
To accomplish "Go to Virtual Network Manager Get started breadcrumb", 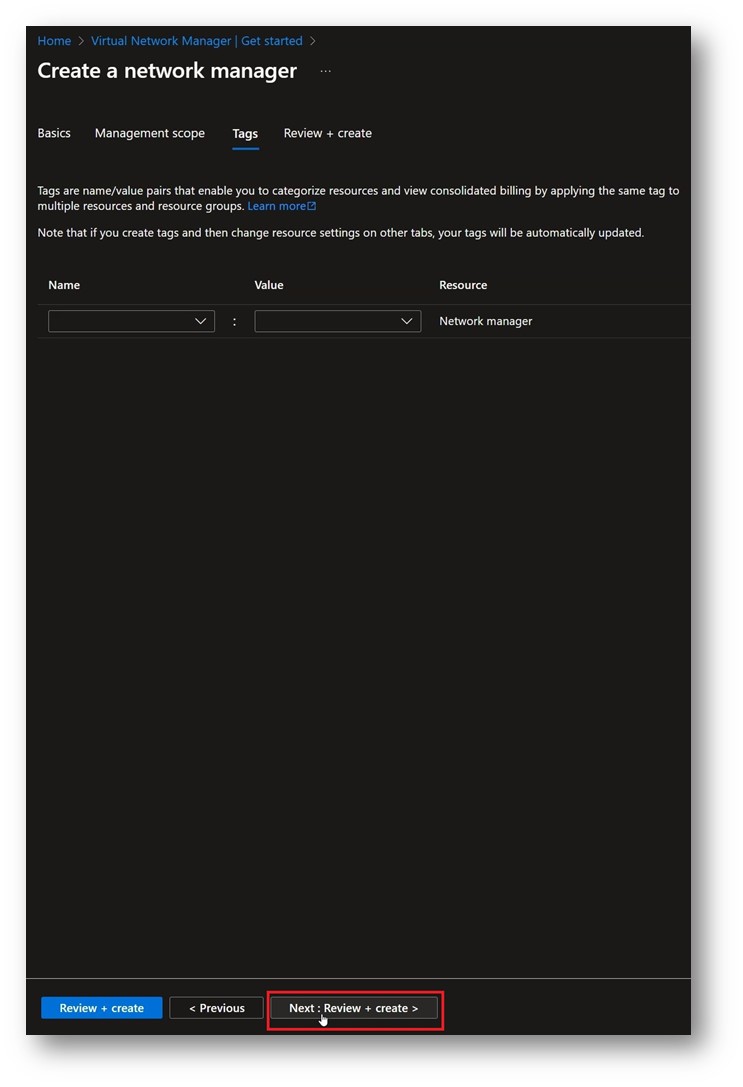I will point(197,41).
